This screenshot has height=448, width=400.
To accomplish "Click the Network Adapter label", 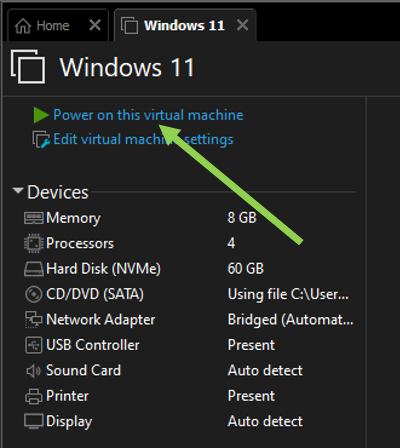I will coord(101,320).
